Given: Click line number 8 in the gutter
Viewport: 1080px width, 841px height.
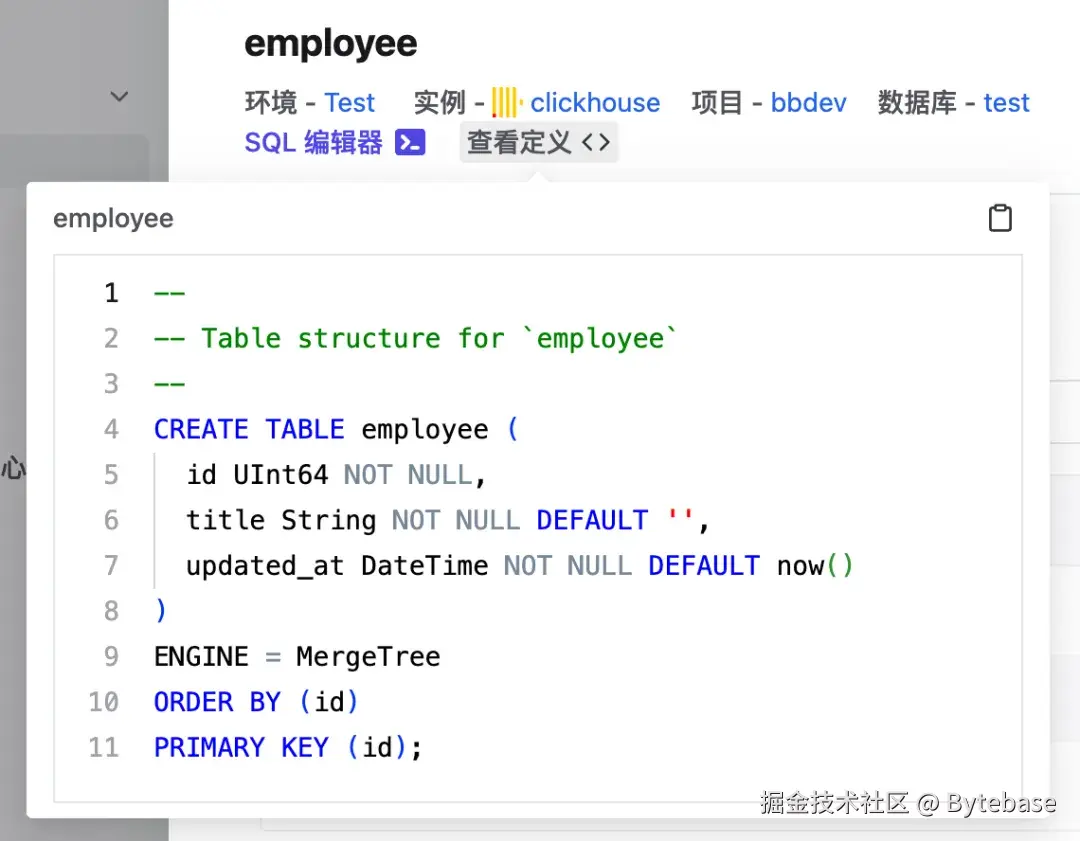Looking at the screenshot, I should point(112,611).
